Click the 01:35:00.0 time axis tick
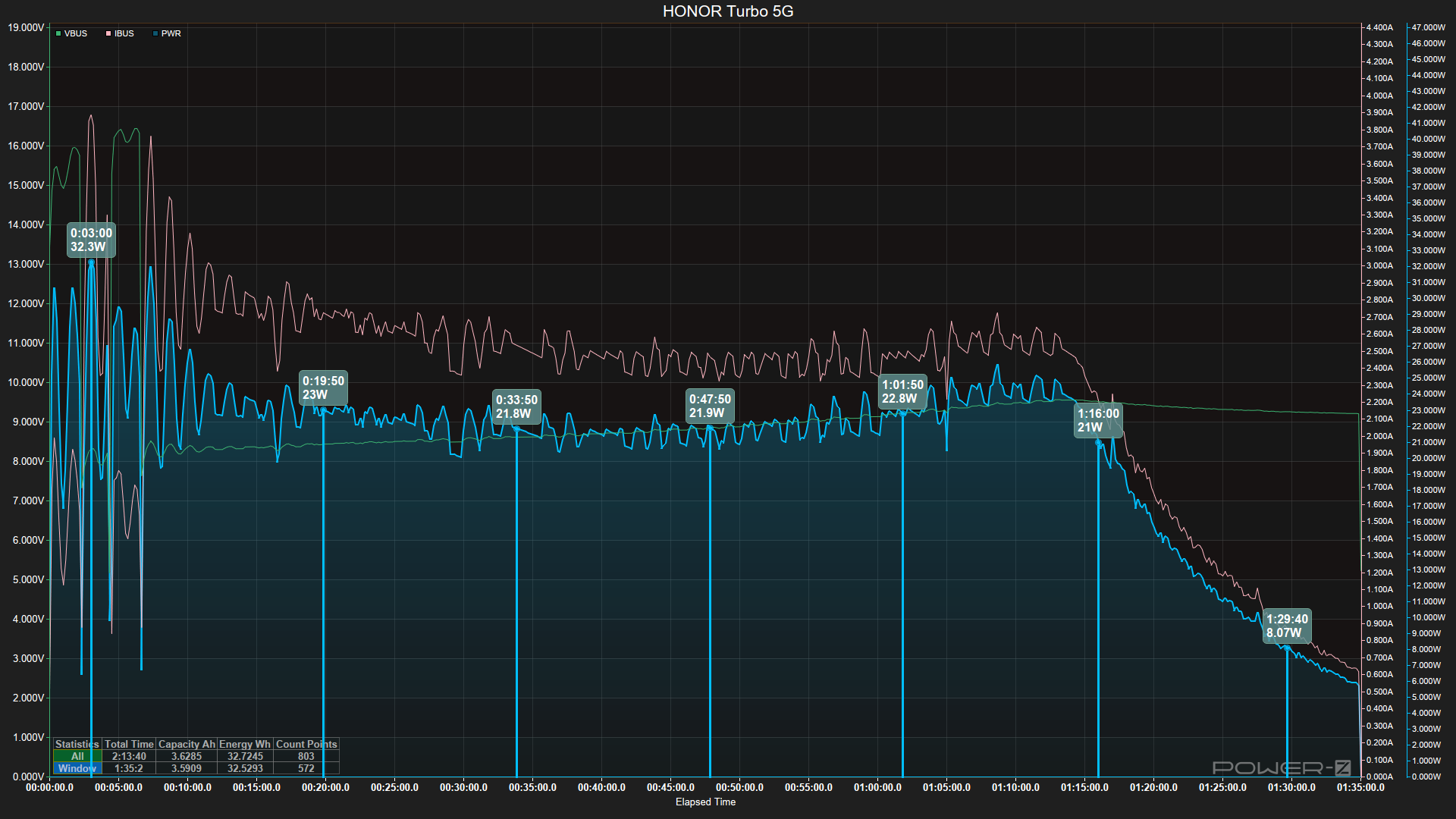 1360,787
